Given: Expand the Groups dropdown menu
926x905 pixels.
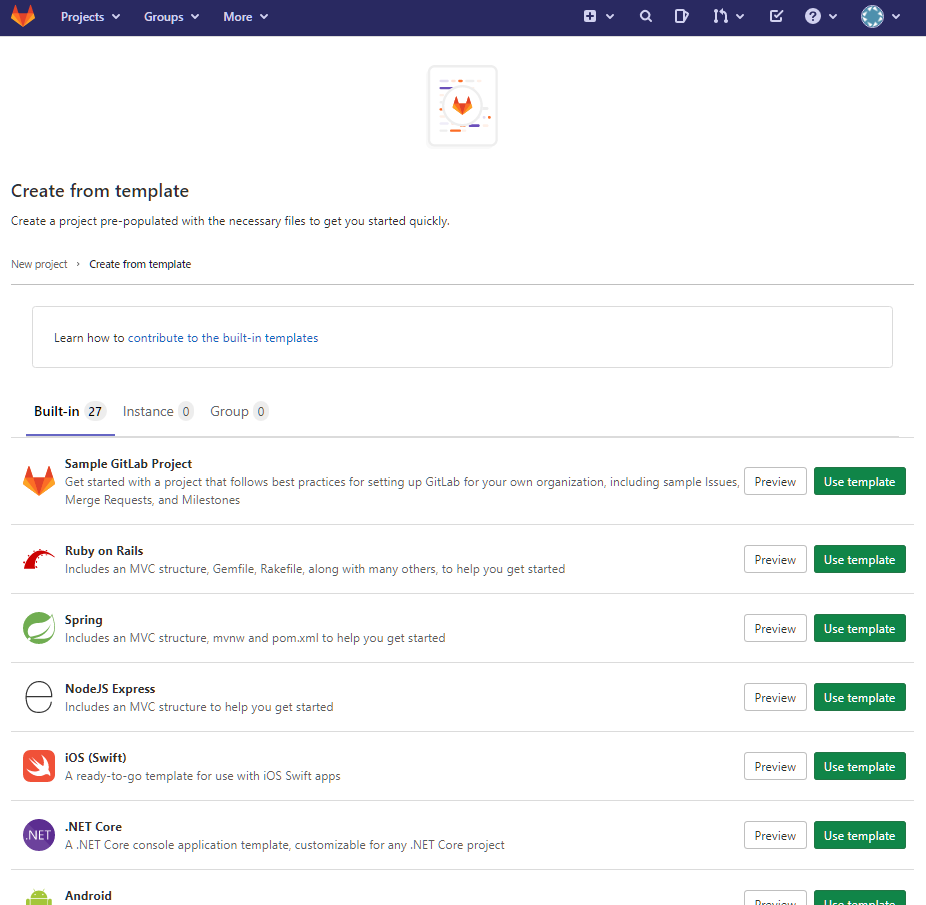Looking at the screenshot, I should [171, 17].
